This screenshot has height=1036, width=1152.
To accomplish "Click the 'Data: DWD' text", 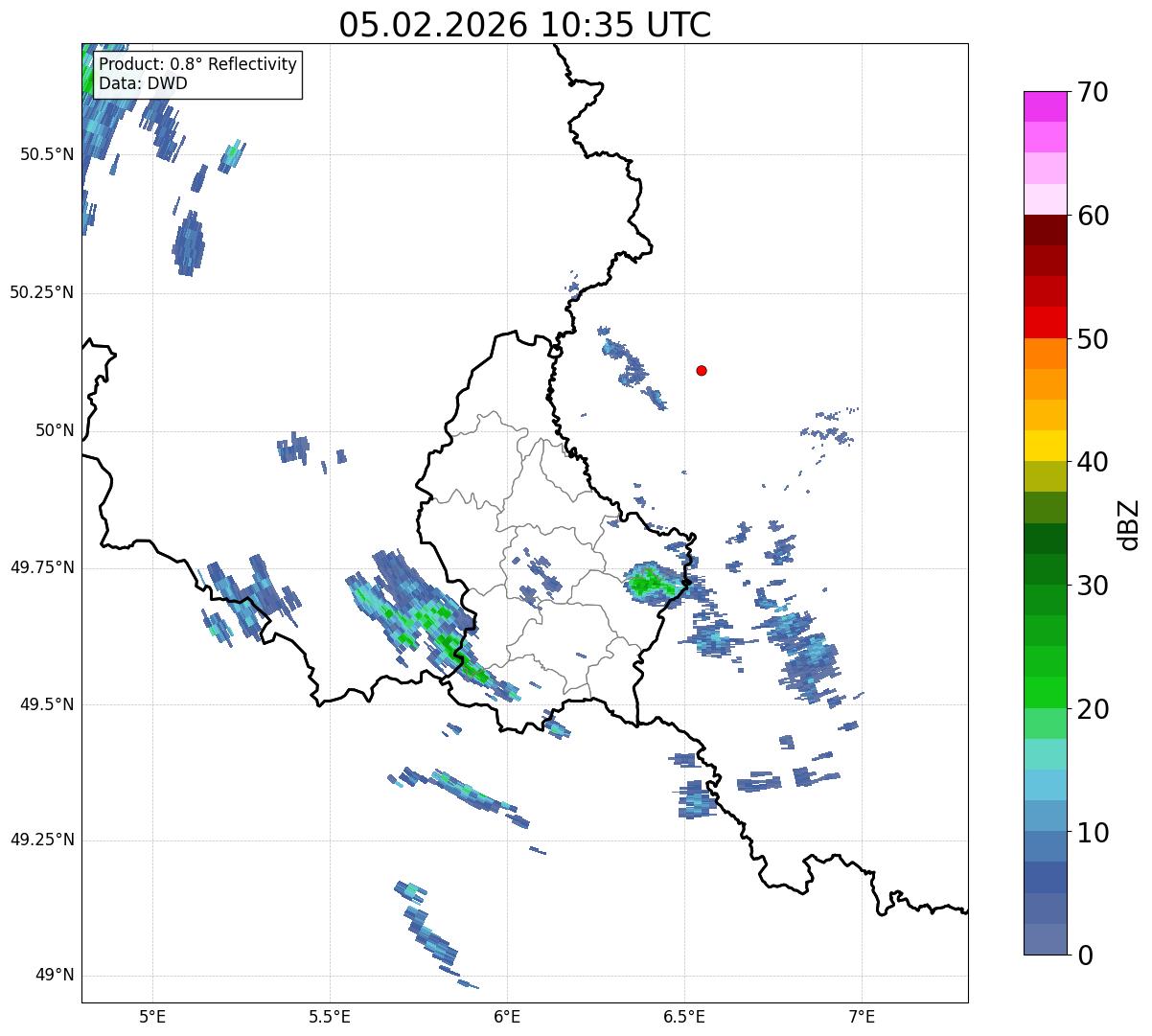I will point(143,83).
